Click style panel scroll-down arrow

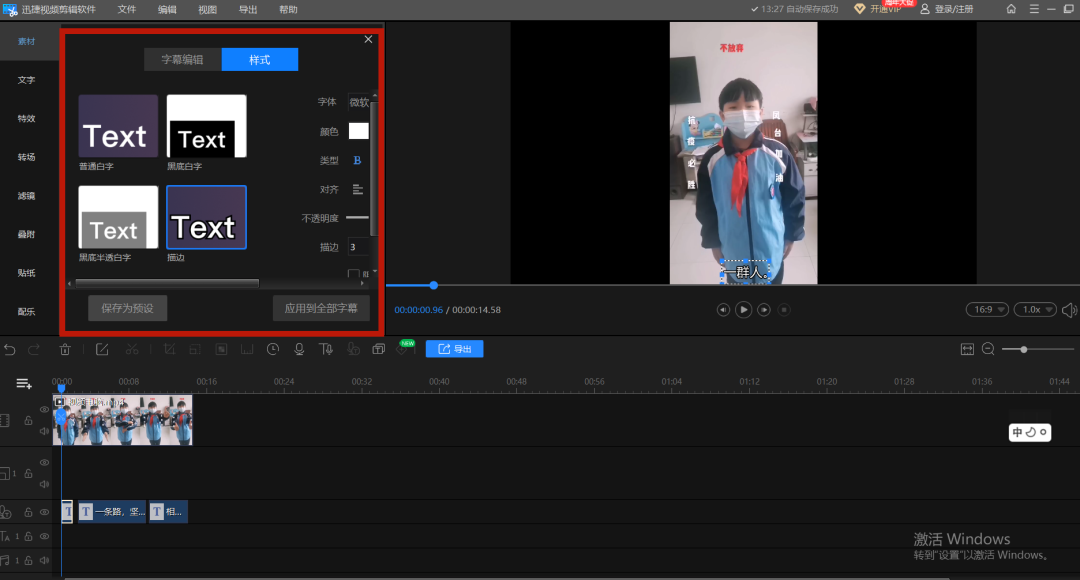[375, 272]
